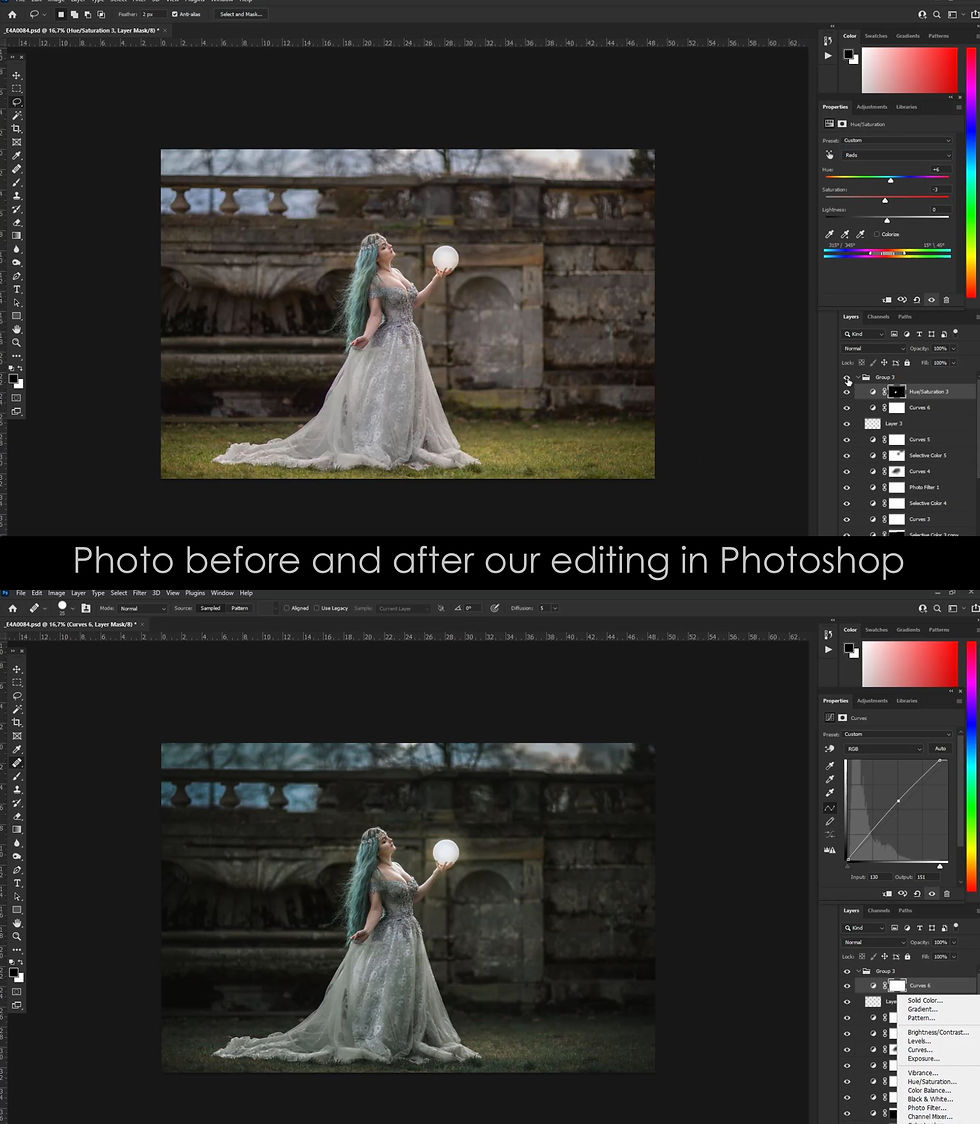Select the Move tool in the lower Photoshop toolbar

16,669
